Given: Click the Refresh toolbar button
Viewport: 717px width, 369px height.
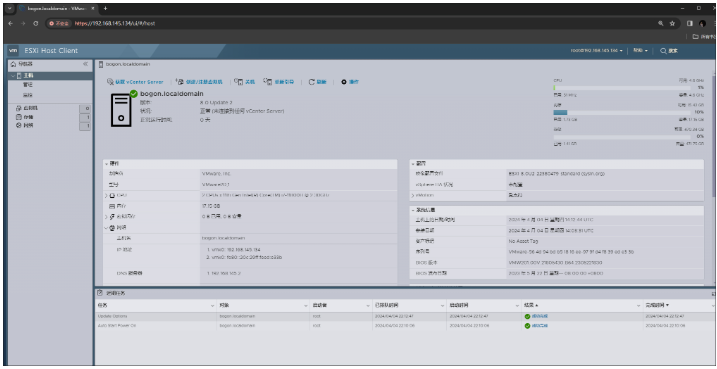Looking at the screenshot, I should [x=317, y=82].
